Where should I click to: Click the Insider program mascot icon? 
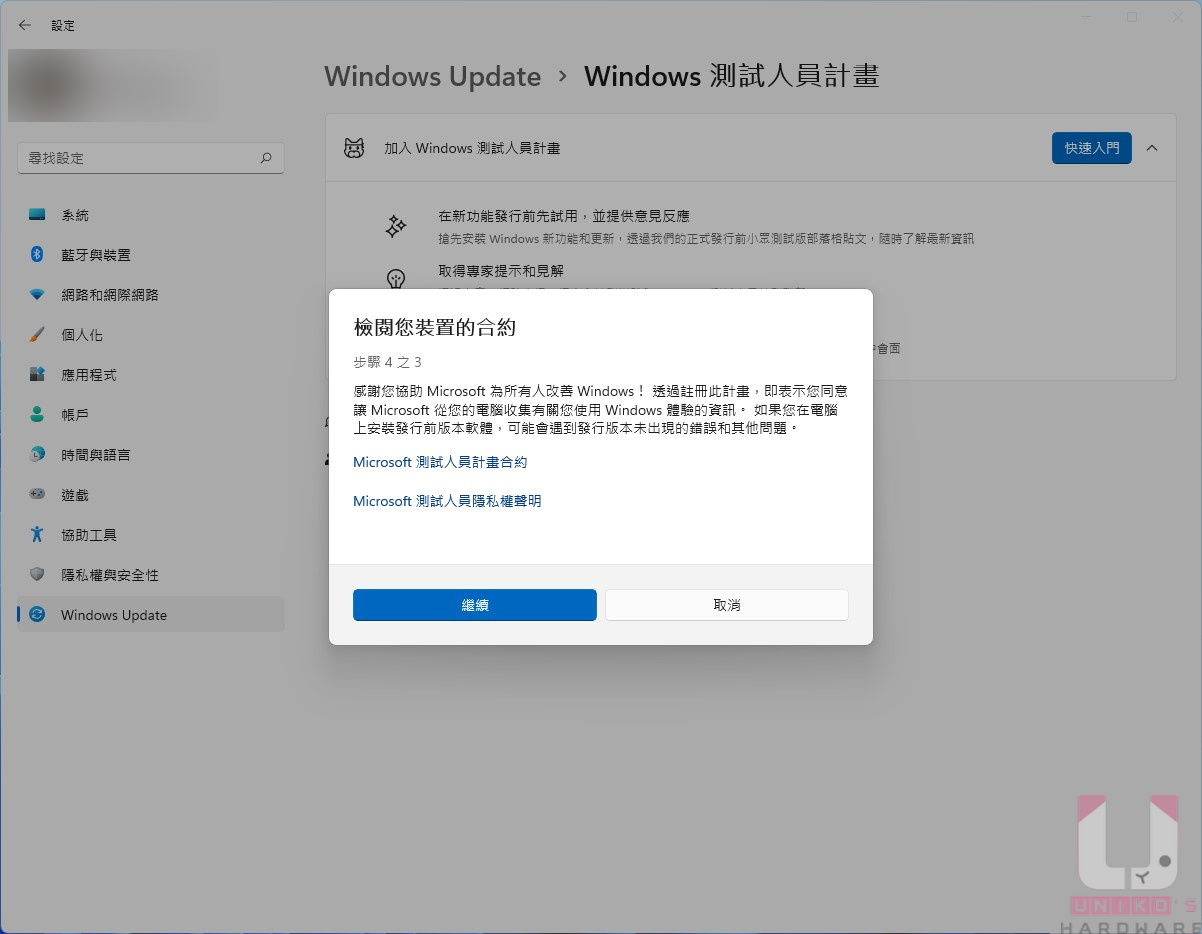pos(354,148)
